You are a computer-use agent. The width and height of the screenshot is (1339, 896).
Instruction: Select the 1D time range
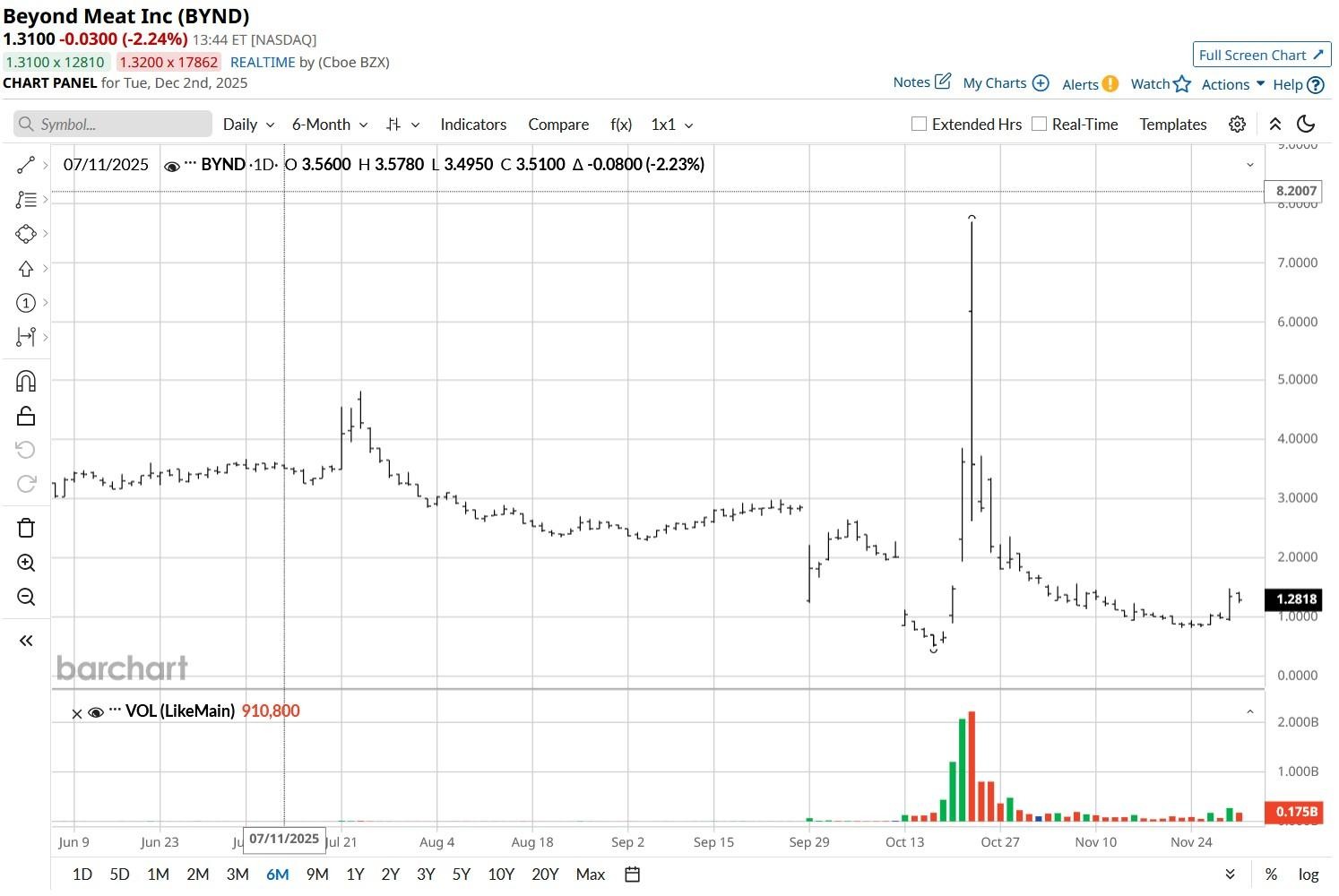click(x=82, y=874)
